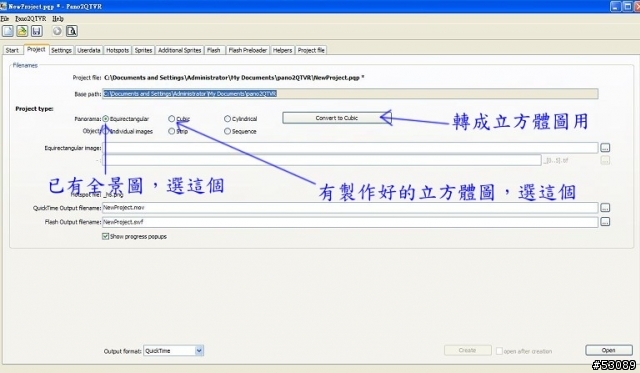Toggle Show progress popups checkbox

point(106,236)
